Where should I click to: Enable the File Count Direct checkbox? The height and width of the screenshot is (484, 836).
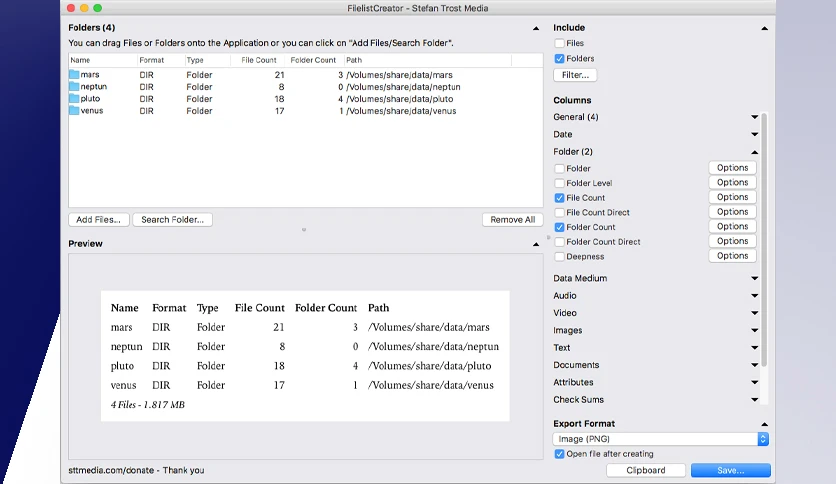(559, 212)
